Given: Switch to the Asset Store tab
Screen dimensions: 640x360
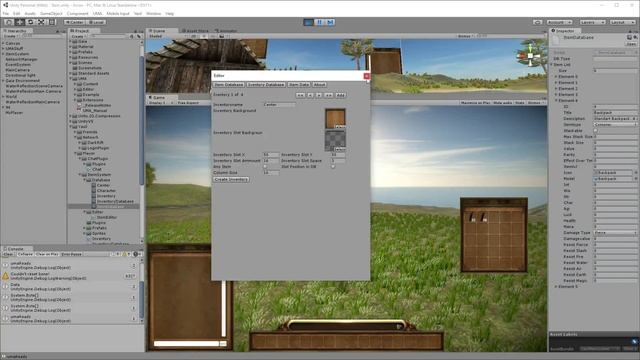Looking at the screenshot, I should [195, 31].
